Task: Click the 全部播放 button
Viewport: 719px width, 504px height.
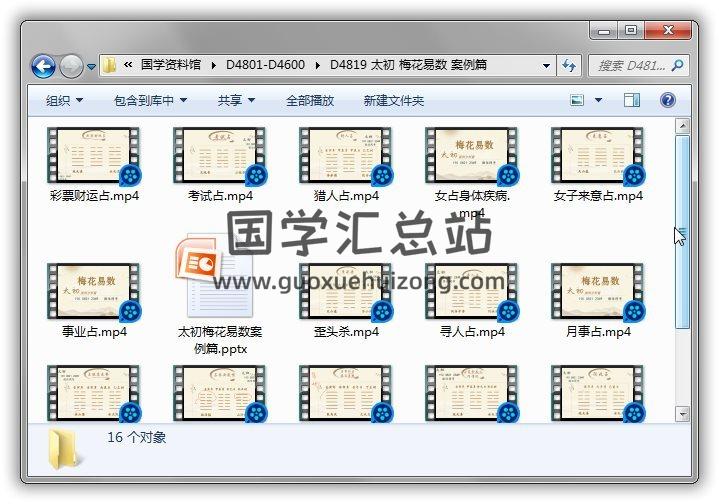Action: (310, 101)
